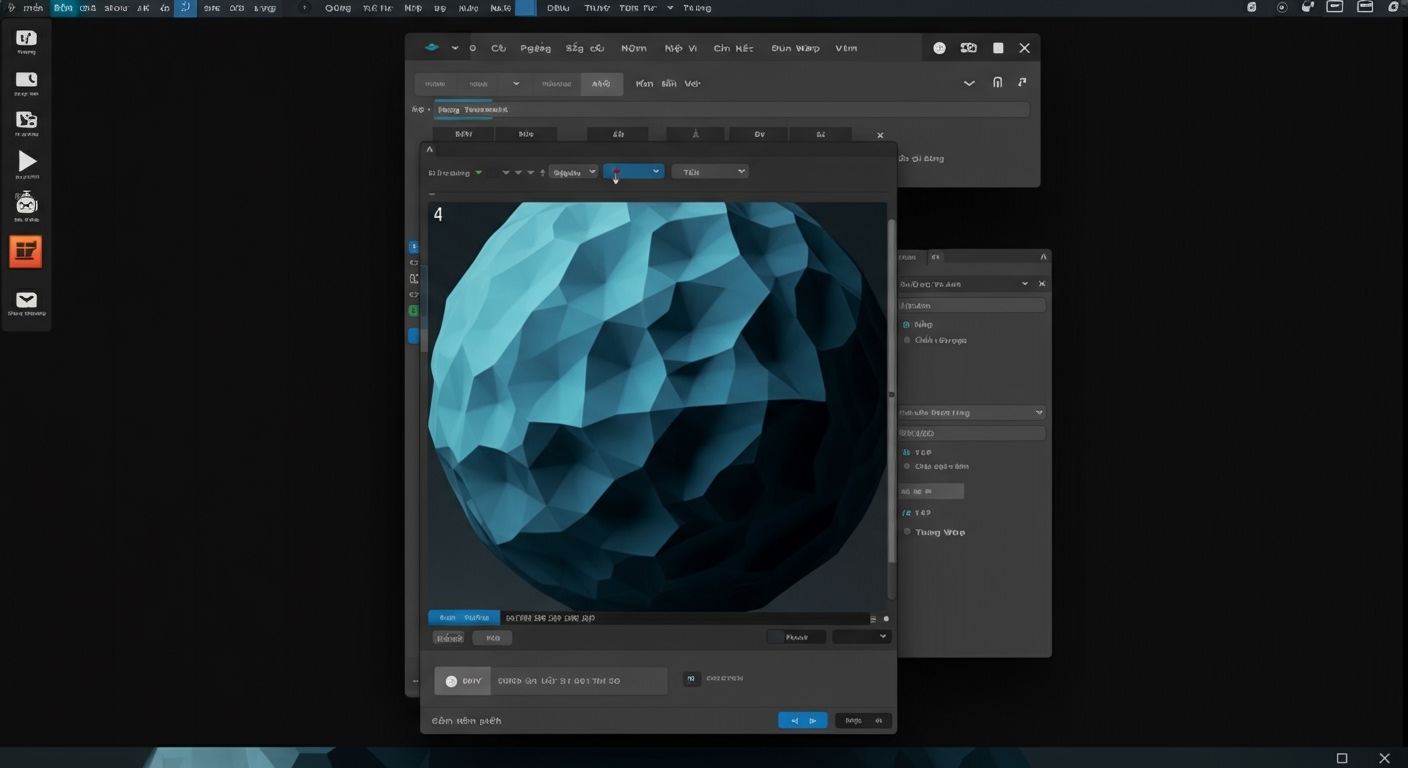Open the envelope mail icon in left dock
This screenshot has height=768, width=1408.
[26, 300]
